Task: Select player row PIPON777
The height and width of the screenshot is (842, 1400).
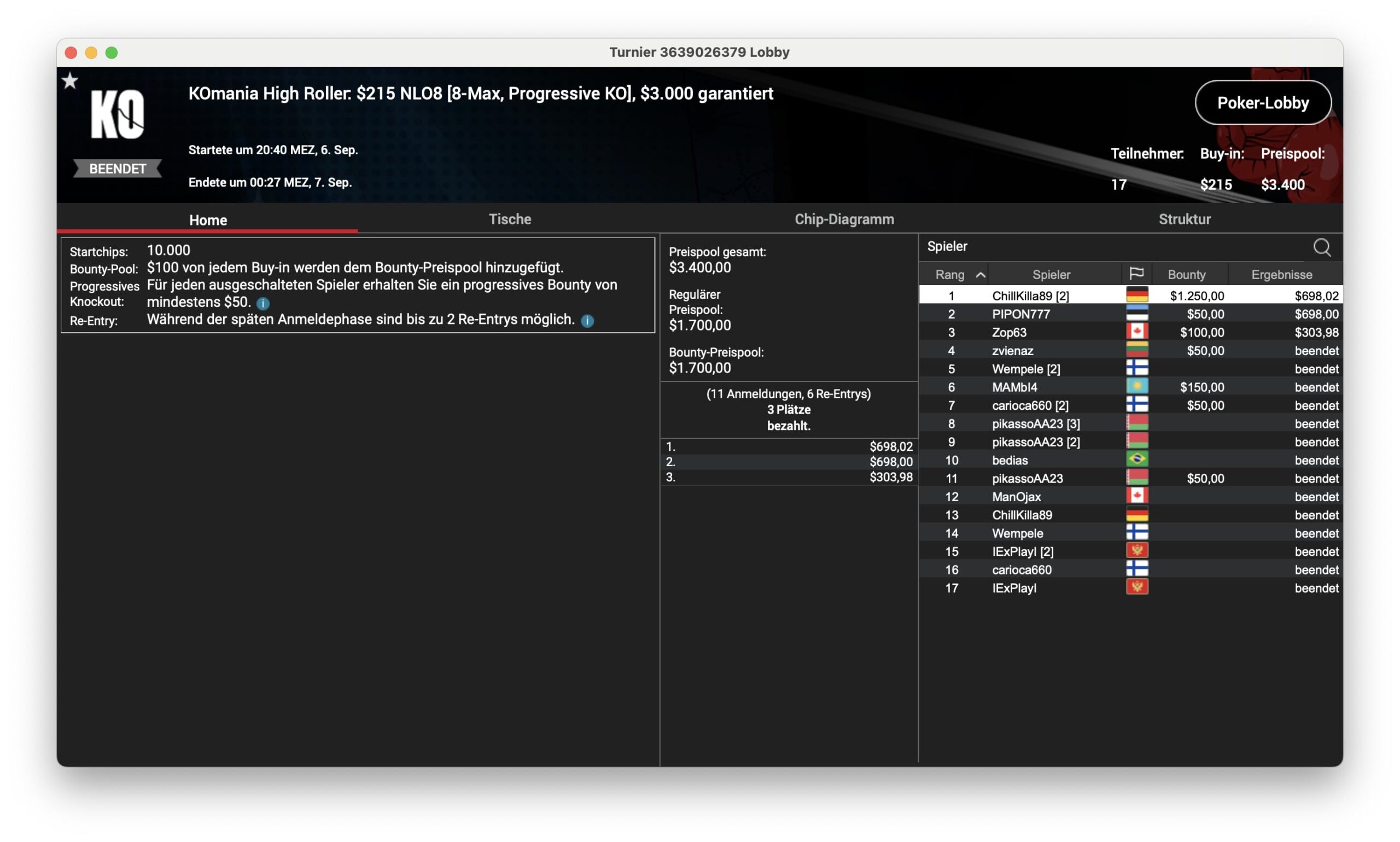Action: coord(1020,313)
